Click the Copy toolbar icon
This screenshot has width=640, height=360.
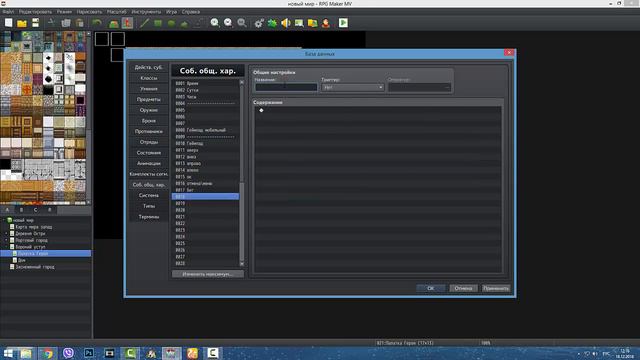66,23
